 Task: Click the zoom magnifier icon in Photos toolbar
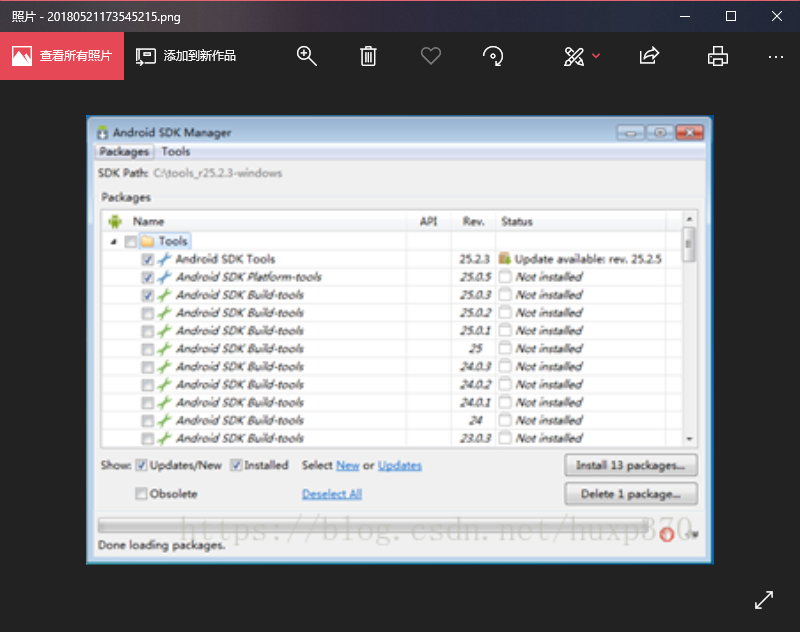pyautogui.click(x=307, y=56)
